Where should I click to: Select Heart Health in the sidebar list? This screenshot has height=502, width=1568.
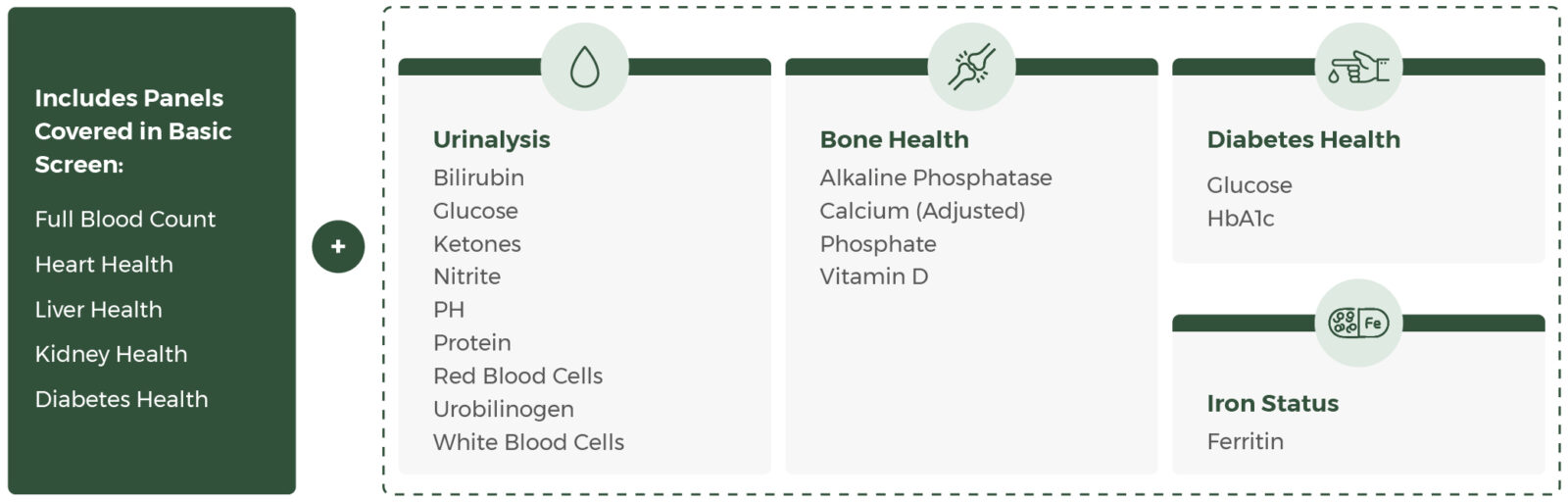tap(104, 264)
